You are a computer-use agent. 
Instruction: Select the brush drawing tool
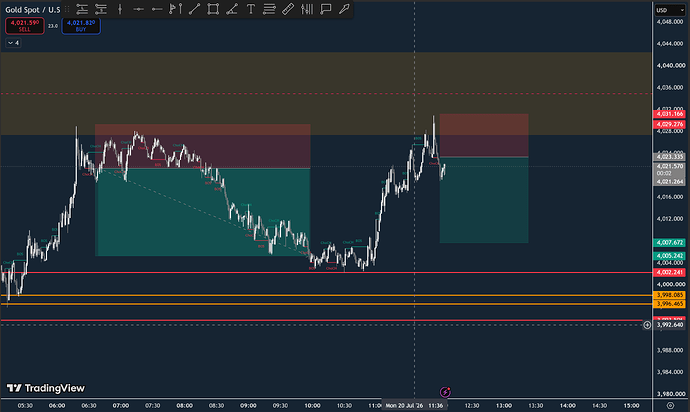pos(344,9)
